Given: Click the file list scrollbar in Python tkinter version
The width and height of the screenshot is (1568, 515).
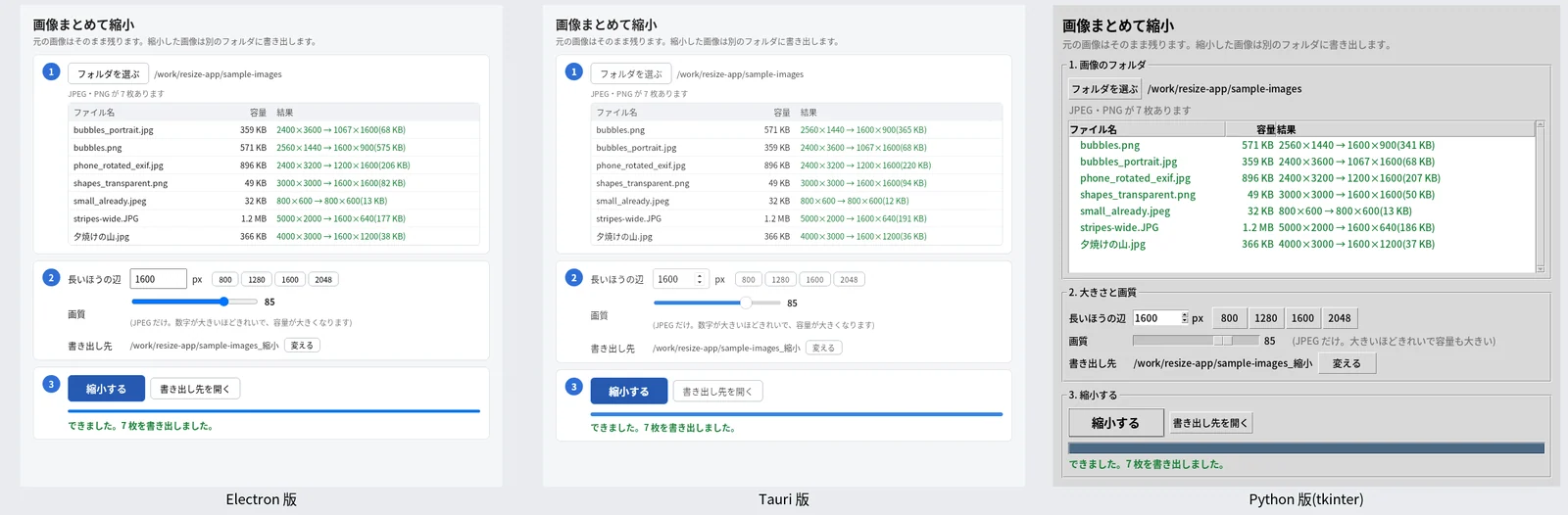Looking at the screenshot, I should (x=1540, y=197).
